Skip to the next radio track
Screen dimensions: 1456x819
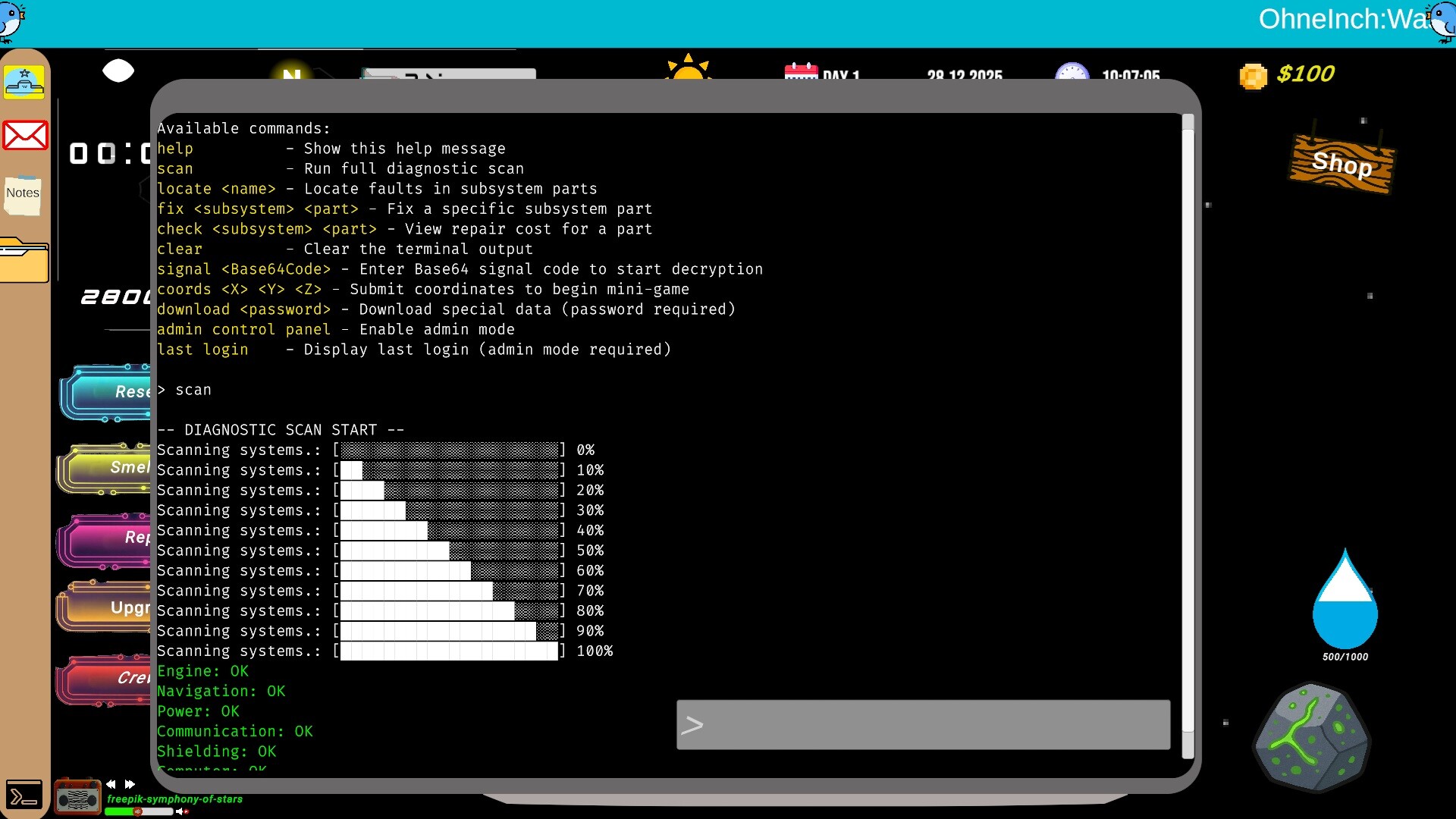130,784
